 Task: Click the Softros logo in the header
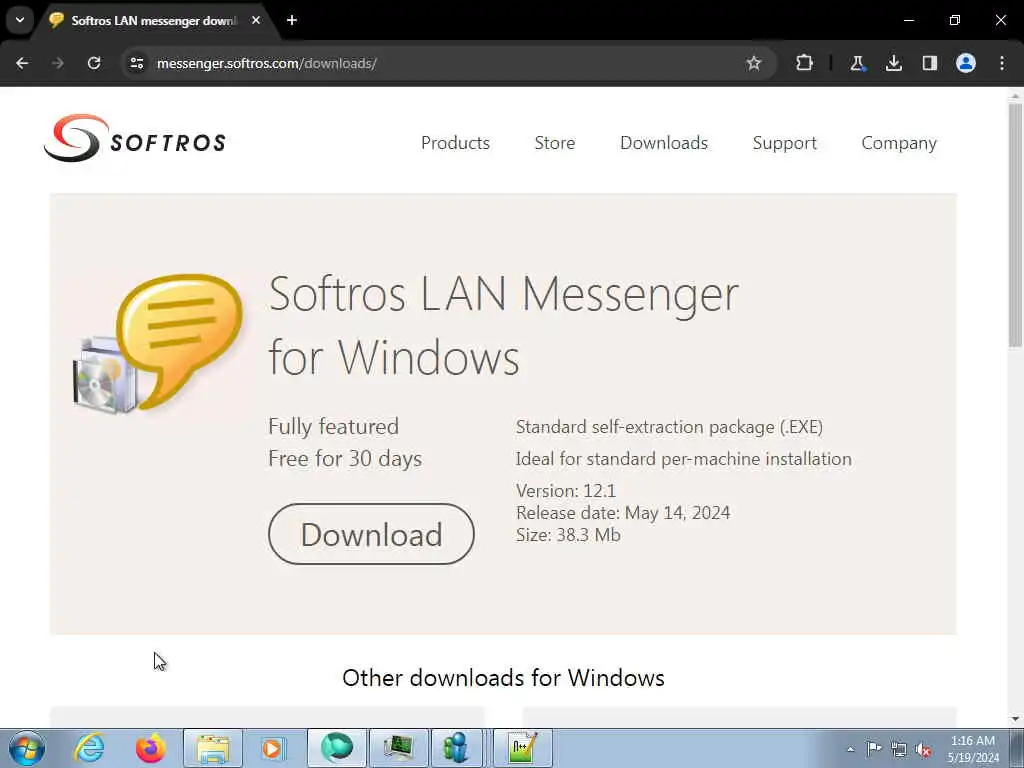coord(135,138)
